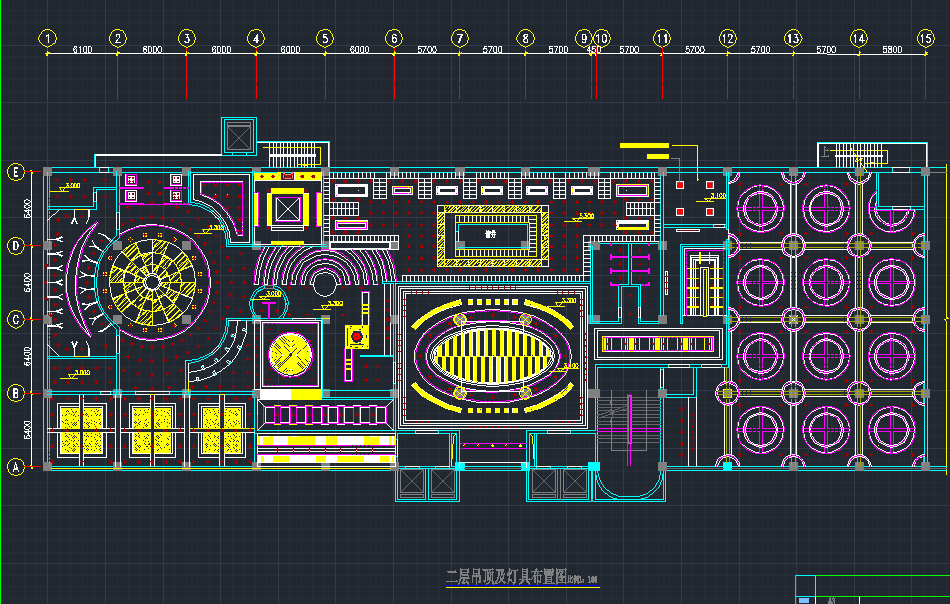This screenshot has height=604, width=950.
Task: Select the 6100 dimension text at top
Action: click(x=82, y=49)
